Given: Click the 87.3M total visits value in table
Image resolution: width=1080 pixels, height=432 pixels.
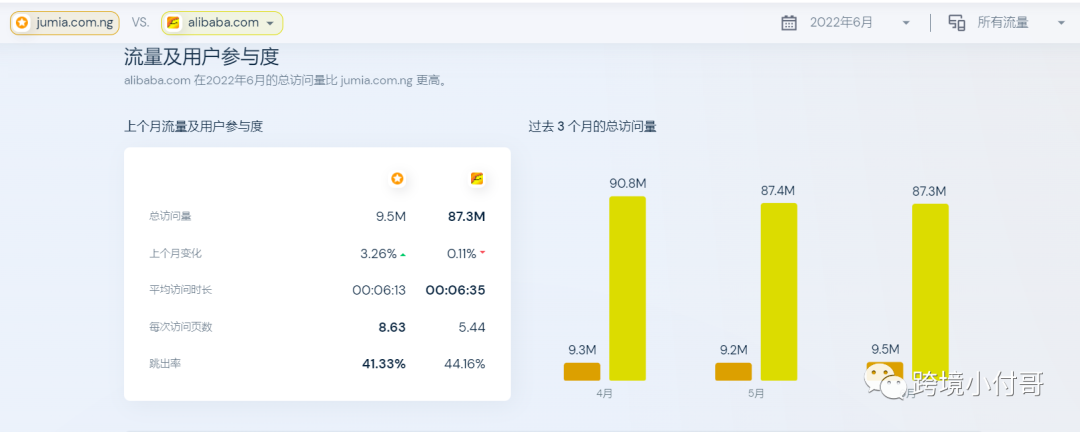Looking at the screenshot, I should pos(466,216).
